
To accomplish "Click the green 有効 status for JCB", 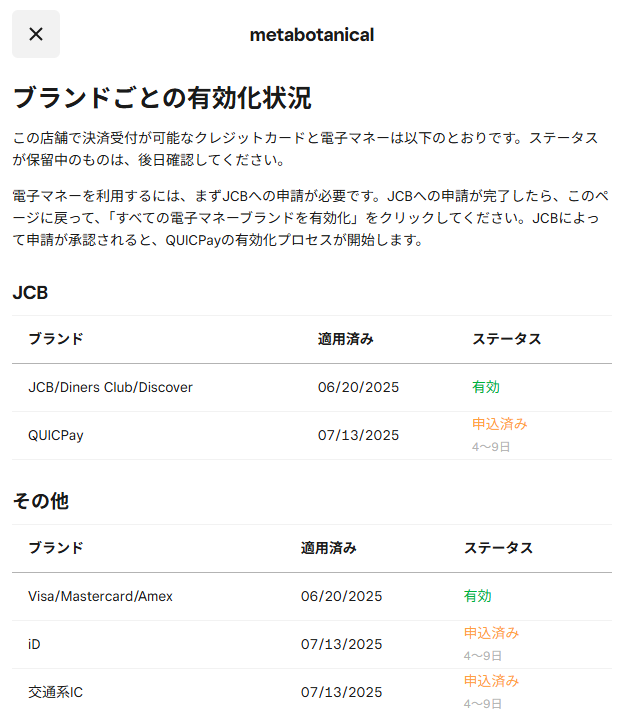I will [x=486, y=387].
